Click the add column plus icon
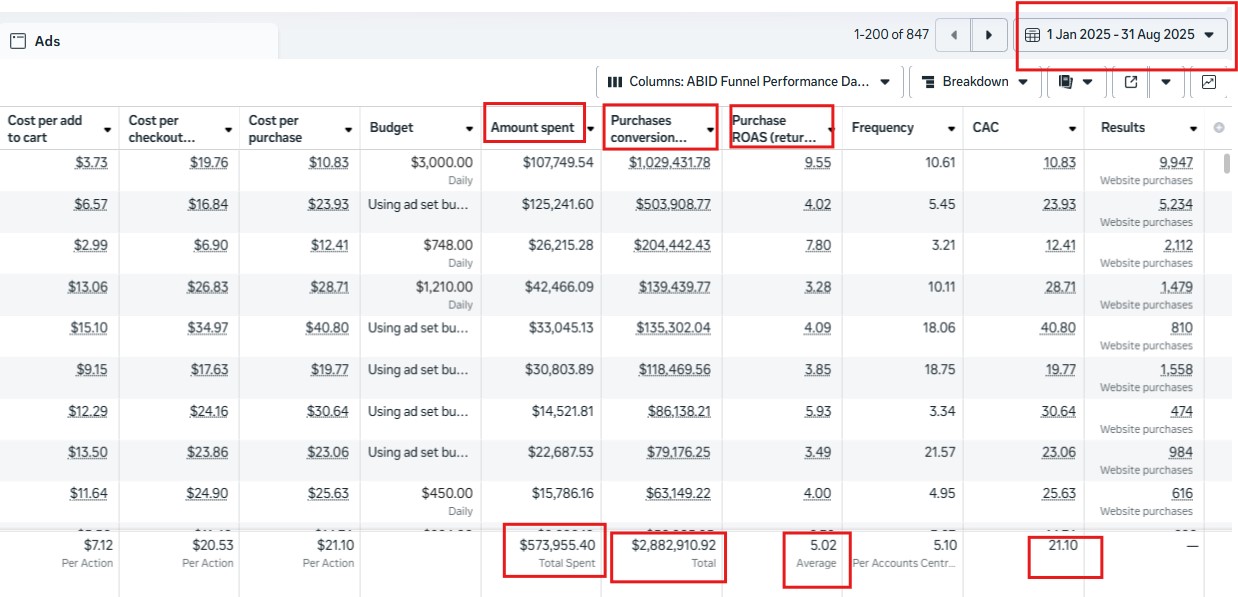 click(1218, 128)
